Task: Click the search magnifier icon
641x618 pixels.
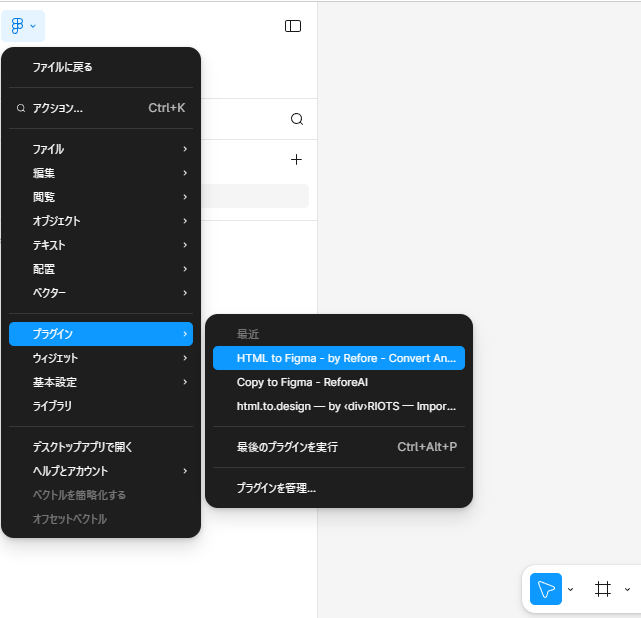Action: [297, 119]
